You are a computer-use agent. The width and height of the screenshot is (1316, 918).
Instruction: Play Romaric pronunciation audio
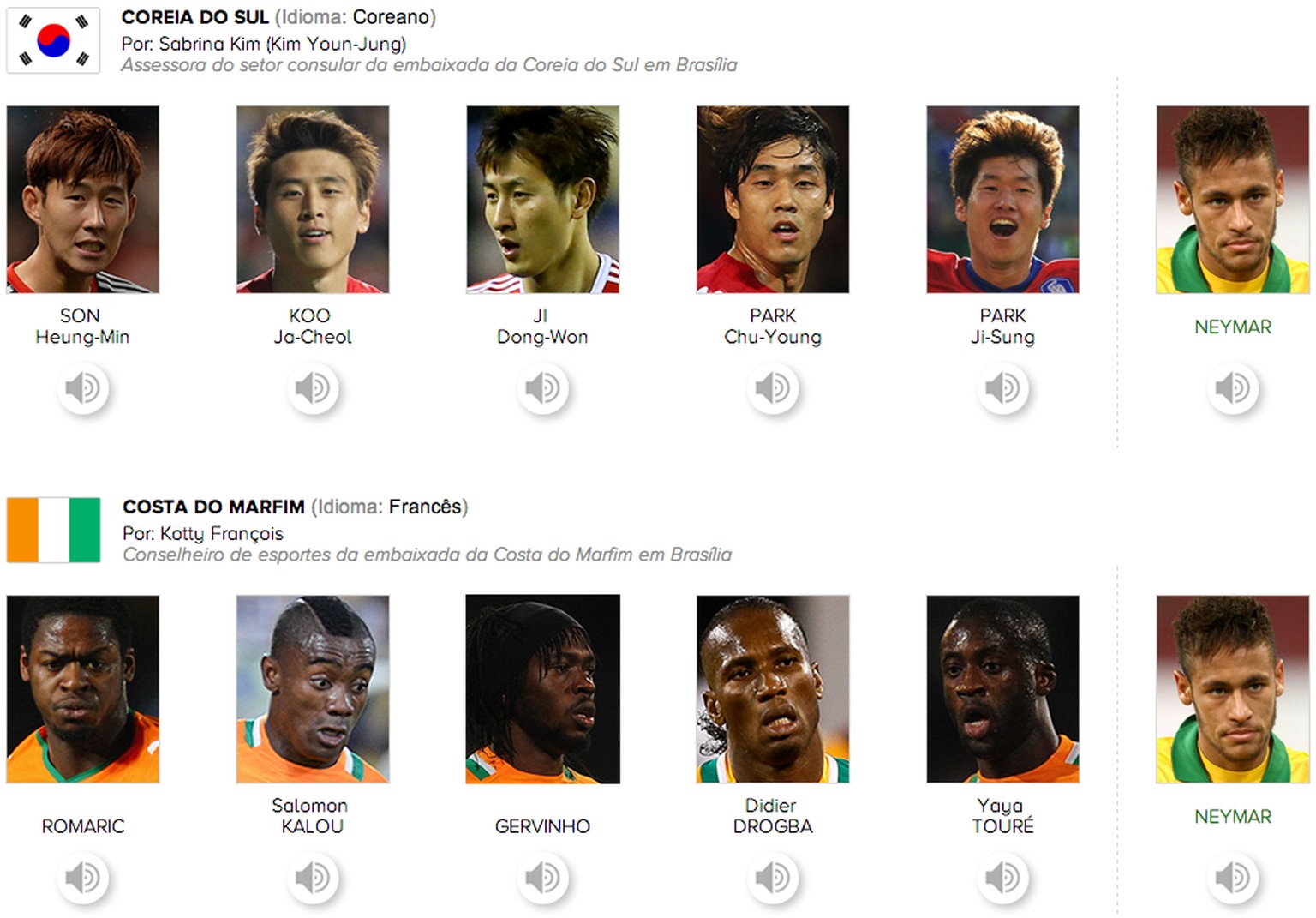coord(83,878)
